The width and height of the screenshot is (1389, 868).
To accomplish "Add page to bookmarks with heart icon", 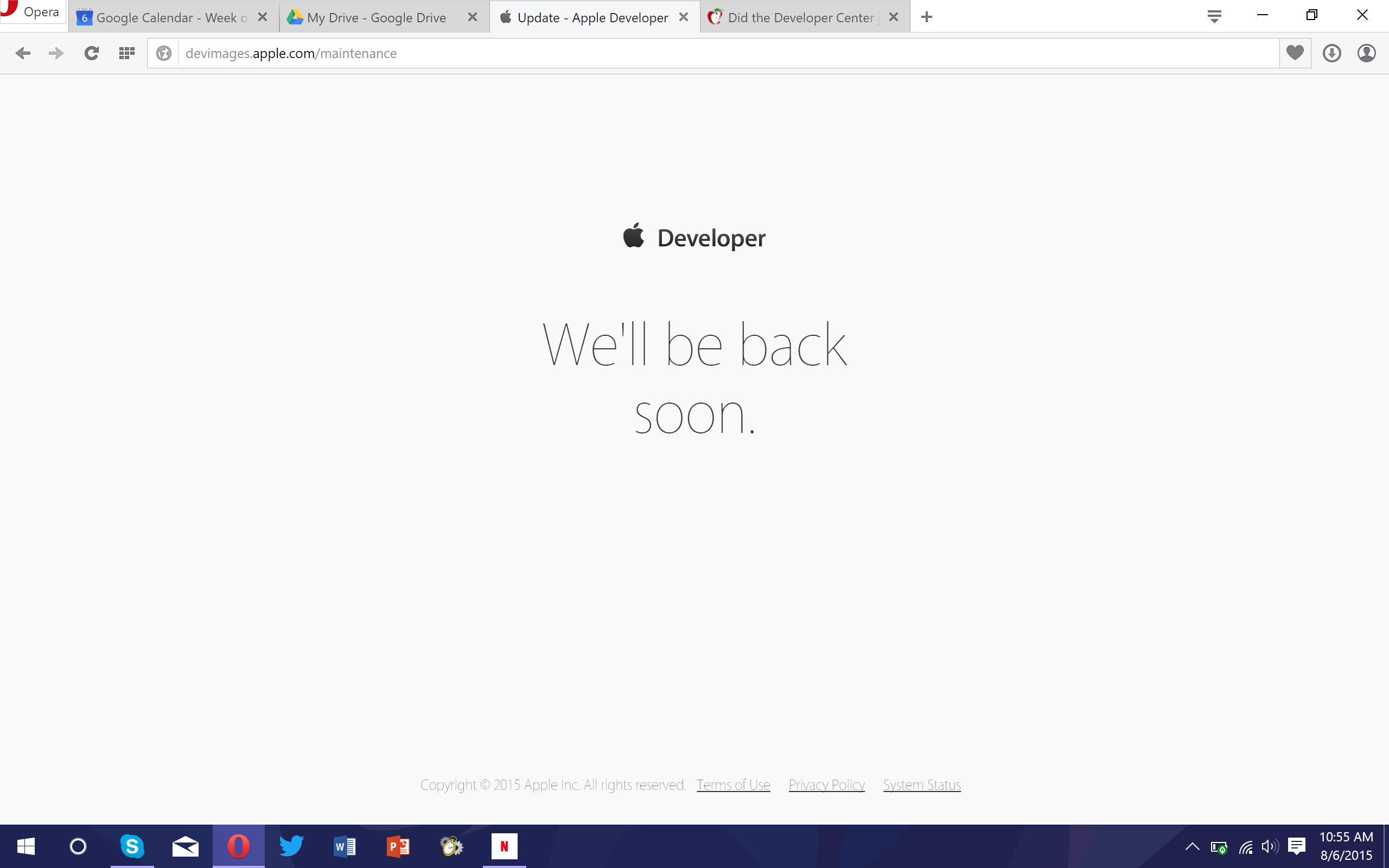I will 1295,53.
